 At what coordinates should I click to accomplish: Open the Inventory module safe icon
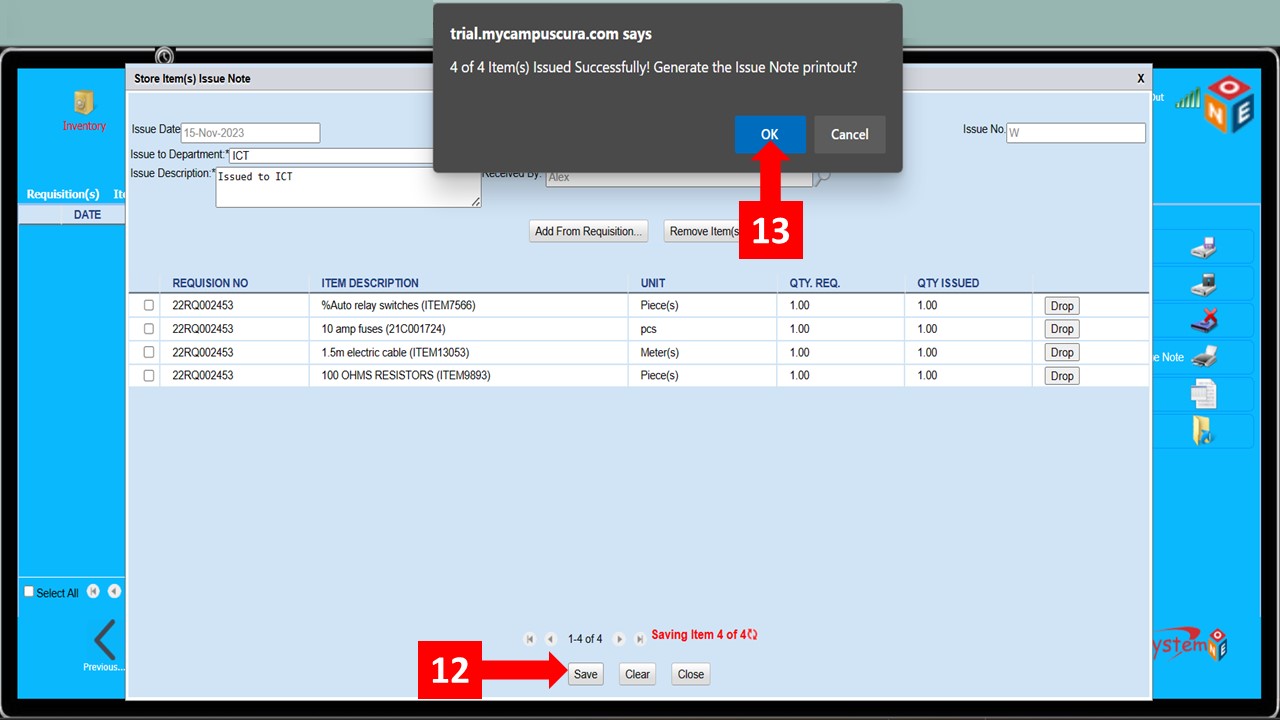pos(84,103)
